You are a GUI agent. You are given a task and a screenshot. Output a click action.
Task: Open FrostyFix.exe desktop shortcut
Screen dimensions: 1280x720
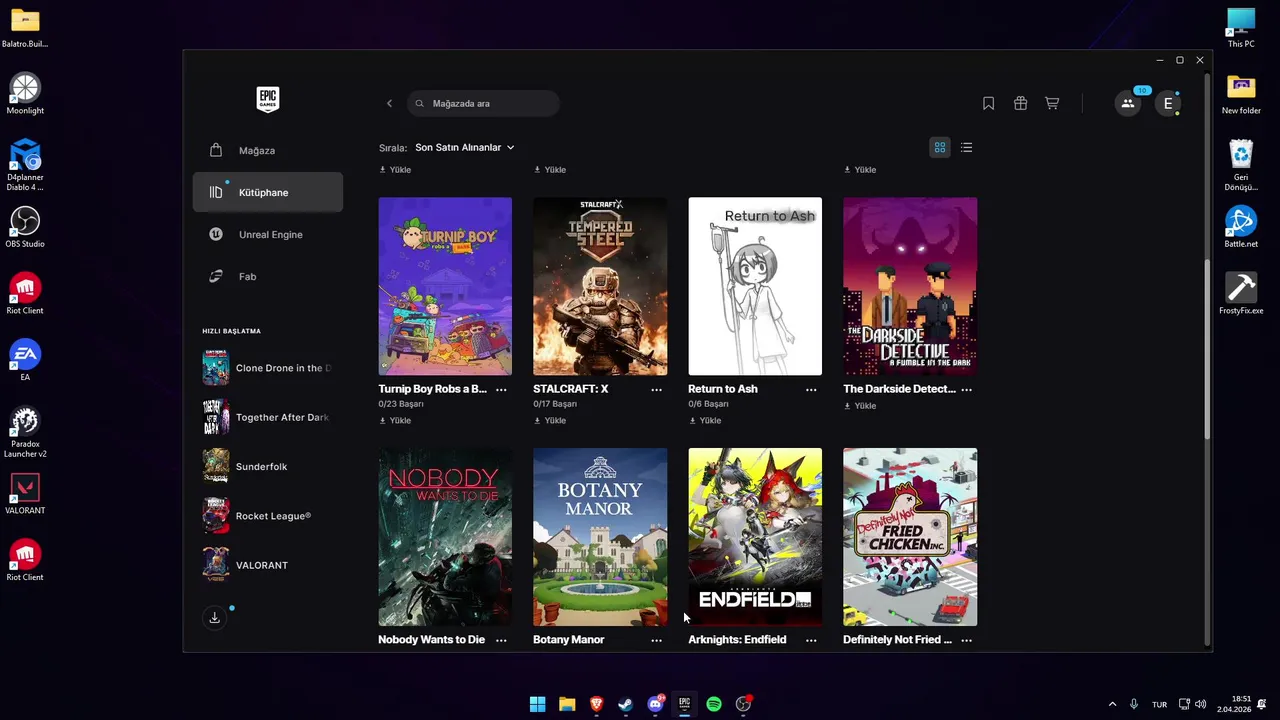tap(1241, 294)
